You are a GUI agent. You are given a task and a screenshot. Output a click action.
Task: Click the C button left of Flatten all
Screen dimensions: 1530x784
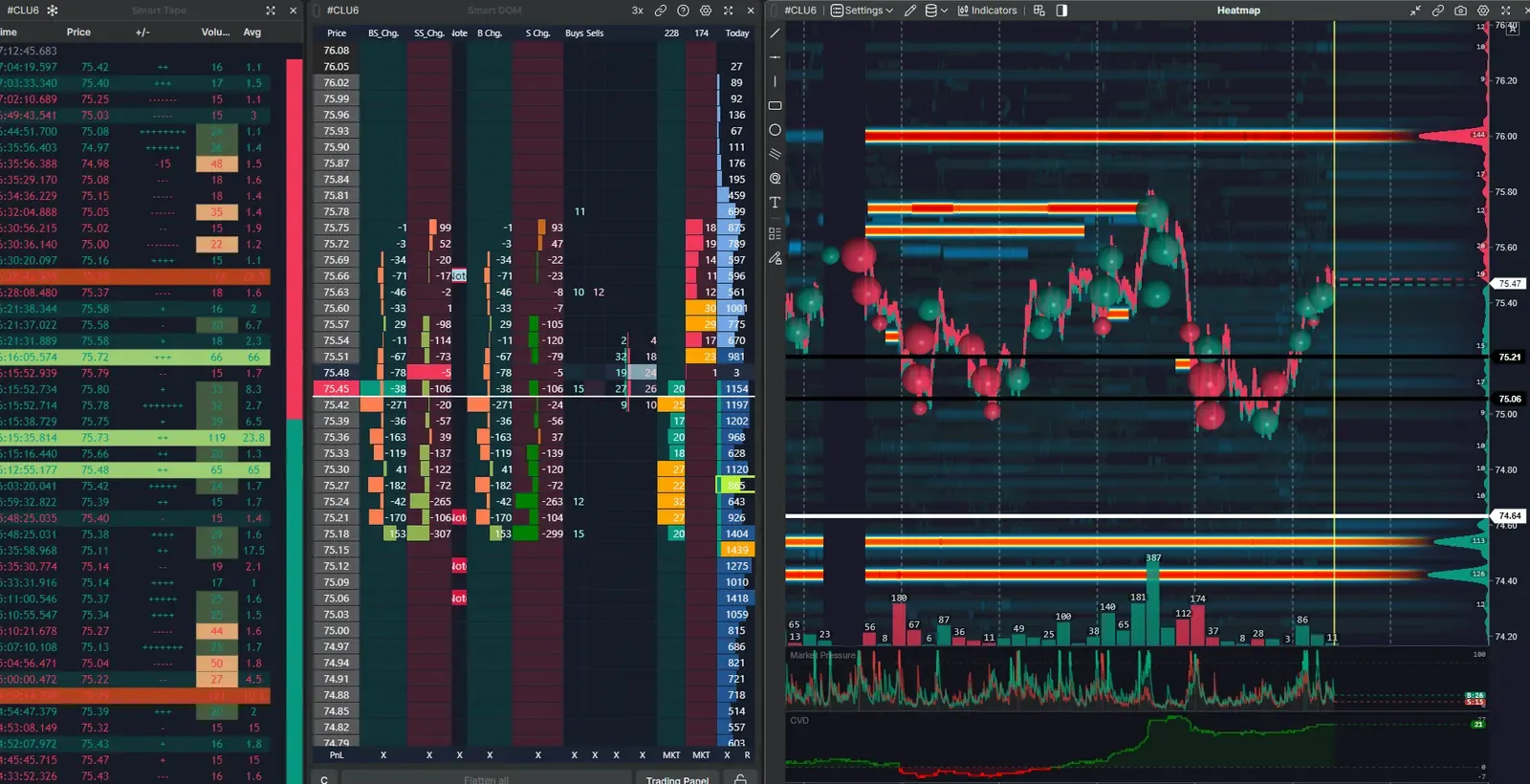click(324, 779)
